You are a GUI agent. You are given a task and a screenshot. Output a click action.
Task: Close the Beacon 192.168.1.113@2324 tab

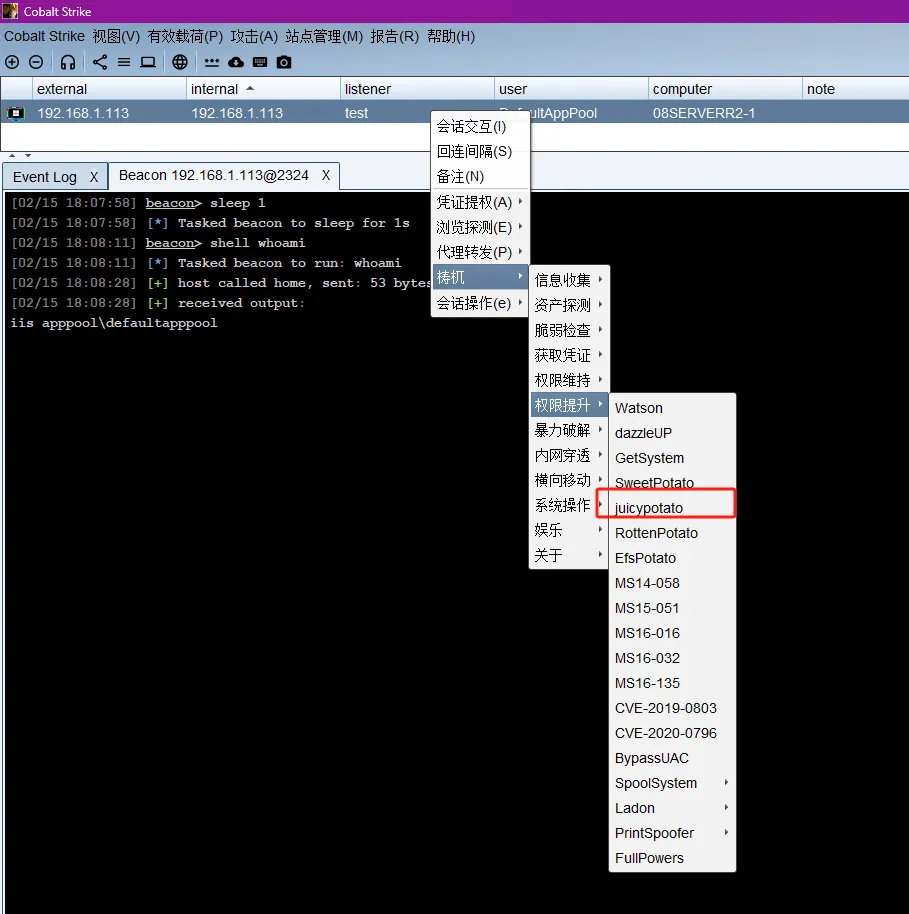pos(326,175)
